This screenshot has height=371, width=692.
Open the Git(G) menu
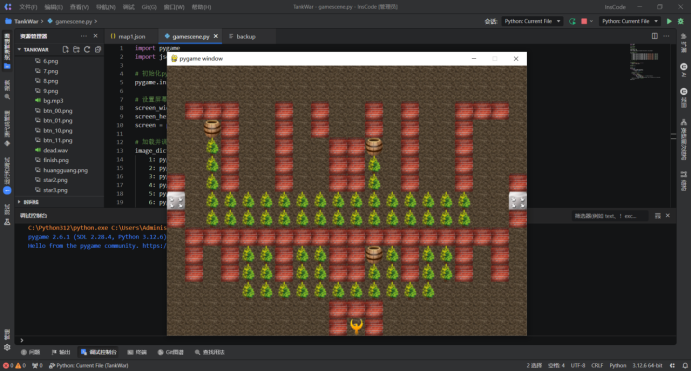tap(149, 7)
